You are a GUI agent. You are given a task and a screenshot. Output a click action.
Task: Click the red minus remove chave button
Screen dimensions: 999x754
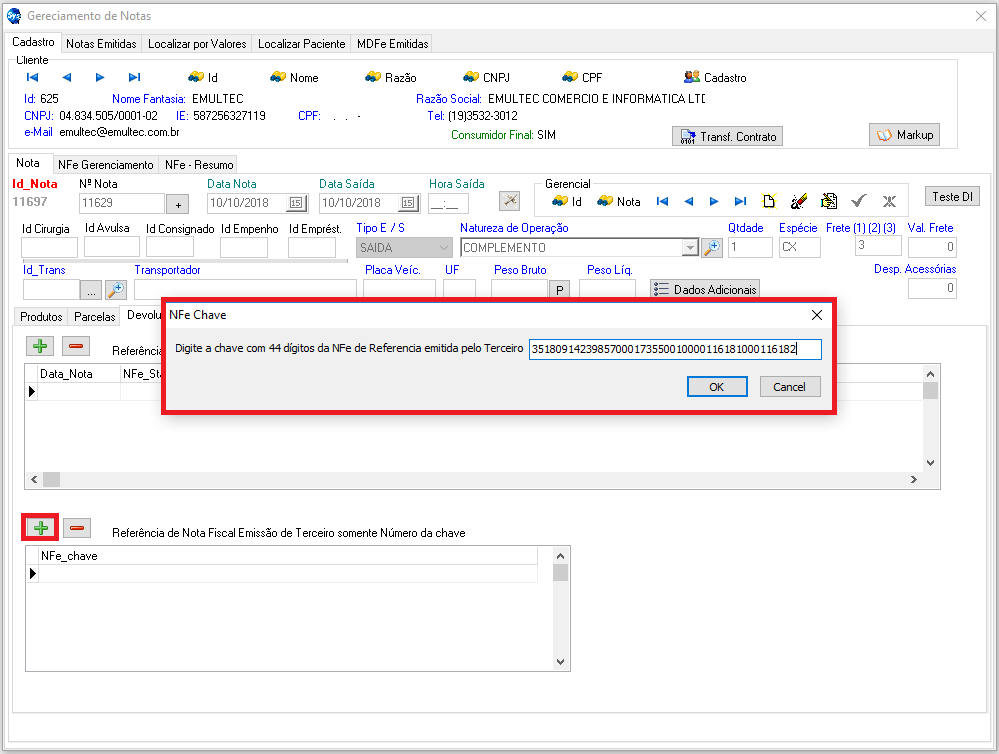pyautogui.click(x=77, y=527)
